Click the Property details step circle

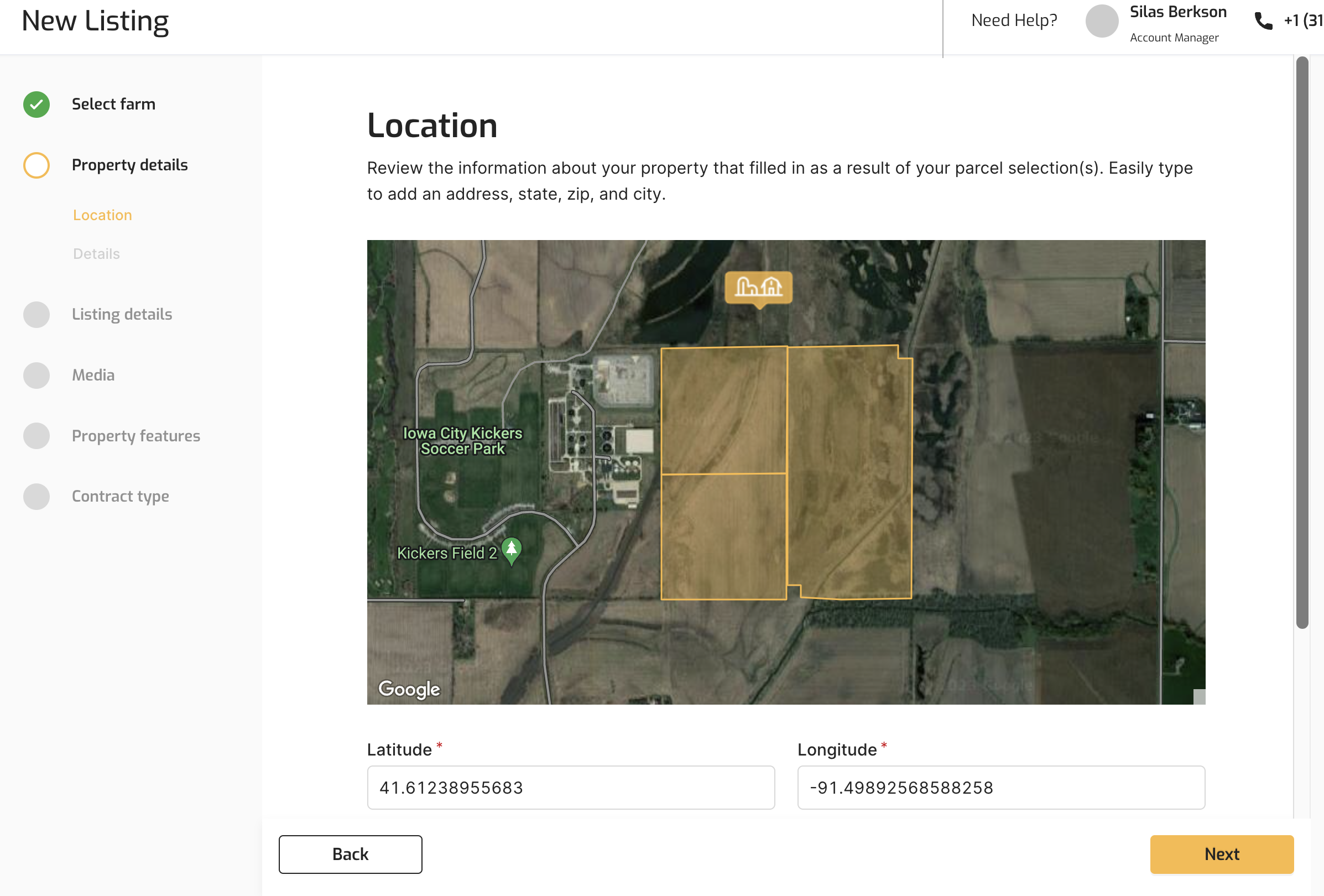(37, 165)
